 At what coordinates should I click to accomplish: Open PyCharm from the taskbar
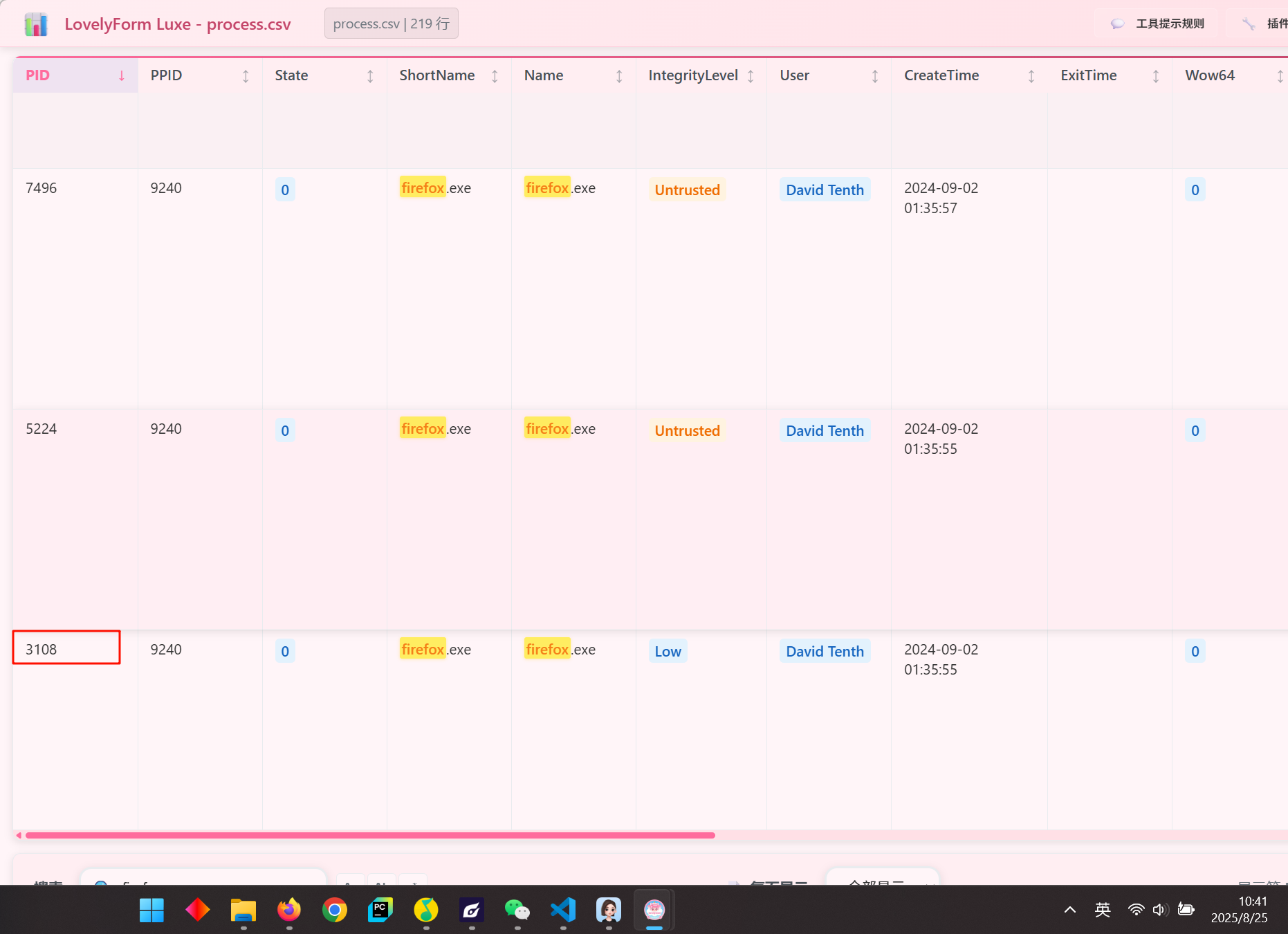pyautogui.click(x=380, y=910)
